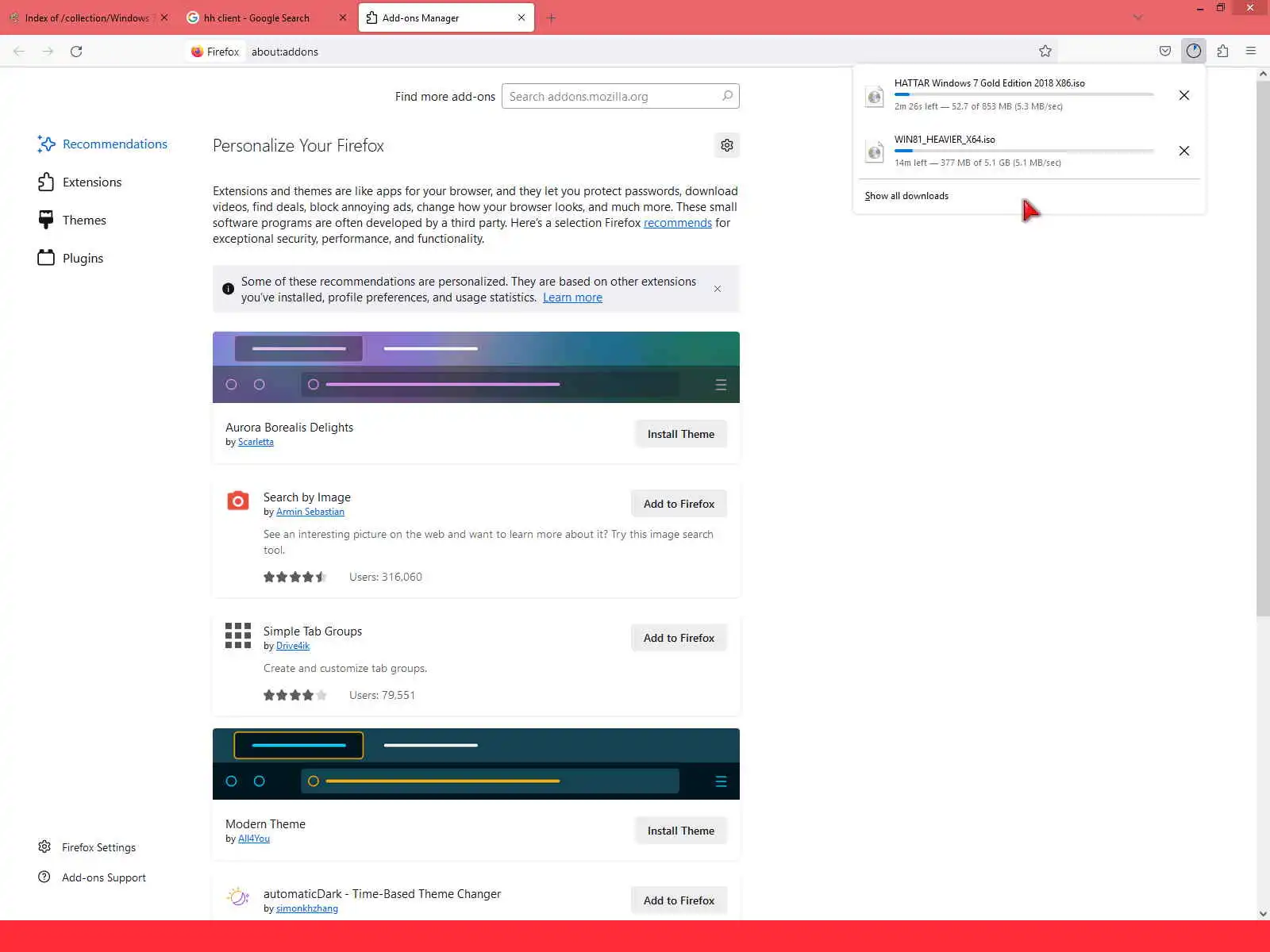
Task: Close the hh client Google Search tab
Action: 343,17
